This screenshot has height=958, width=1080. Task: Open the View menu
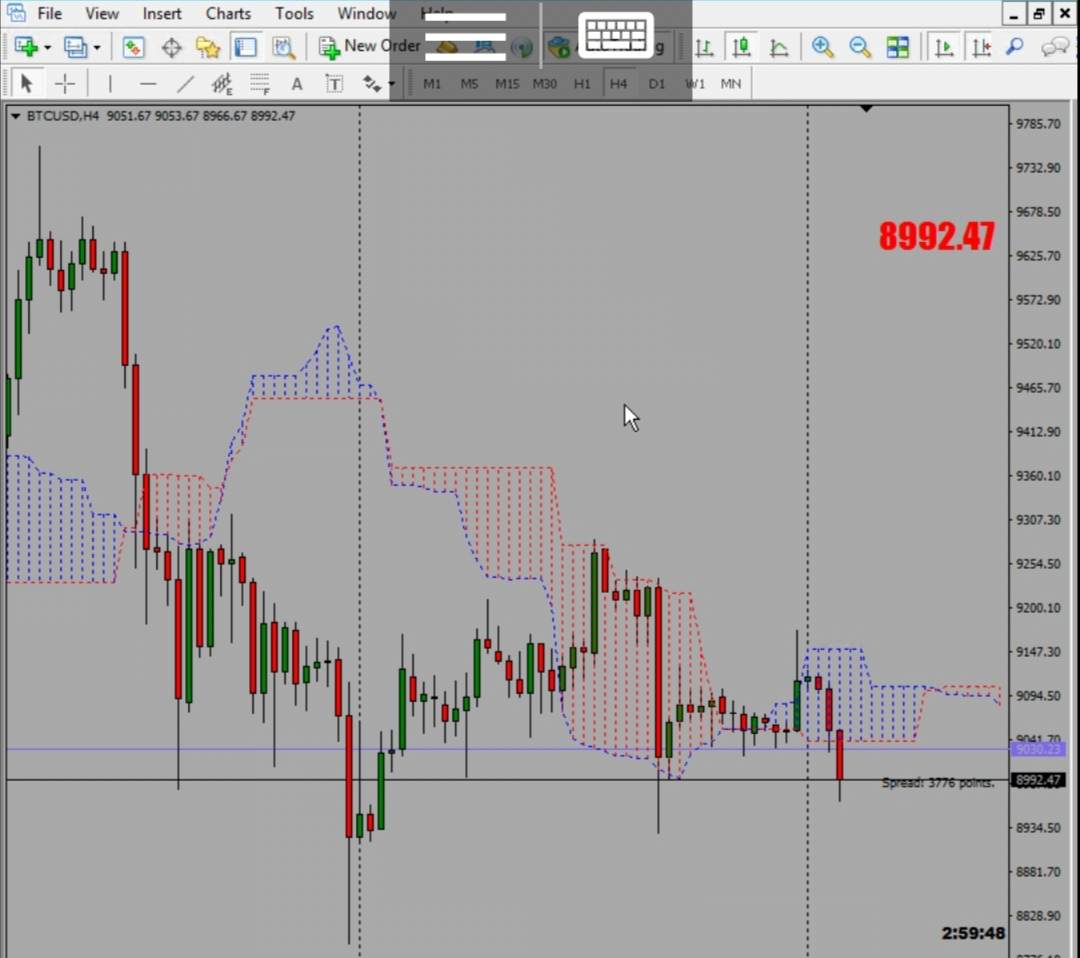pos(102,13)
